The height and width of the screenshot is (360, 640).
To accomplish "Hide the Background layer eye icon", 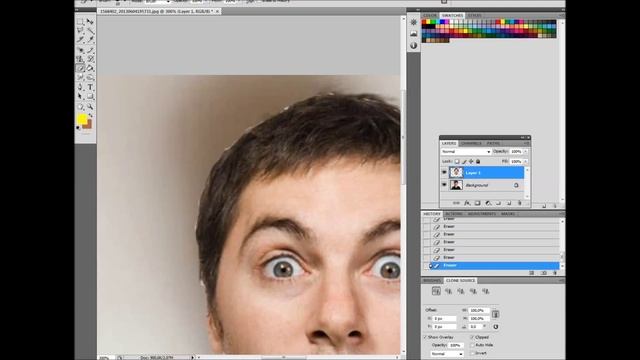I will pyautogui.click(x=444, y=185).
